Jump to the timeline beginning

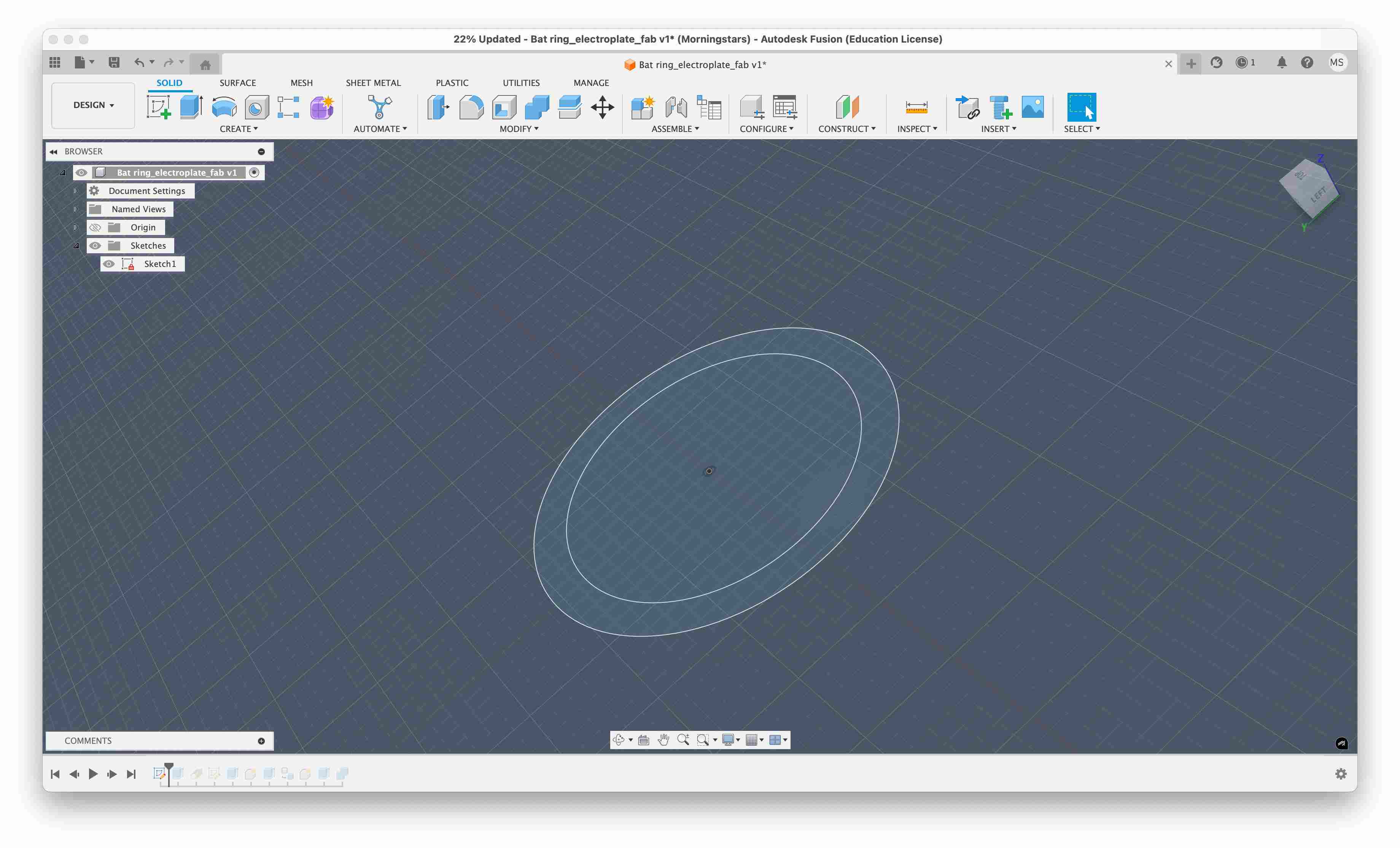pyautogui.click(x=55, y=773)
